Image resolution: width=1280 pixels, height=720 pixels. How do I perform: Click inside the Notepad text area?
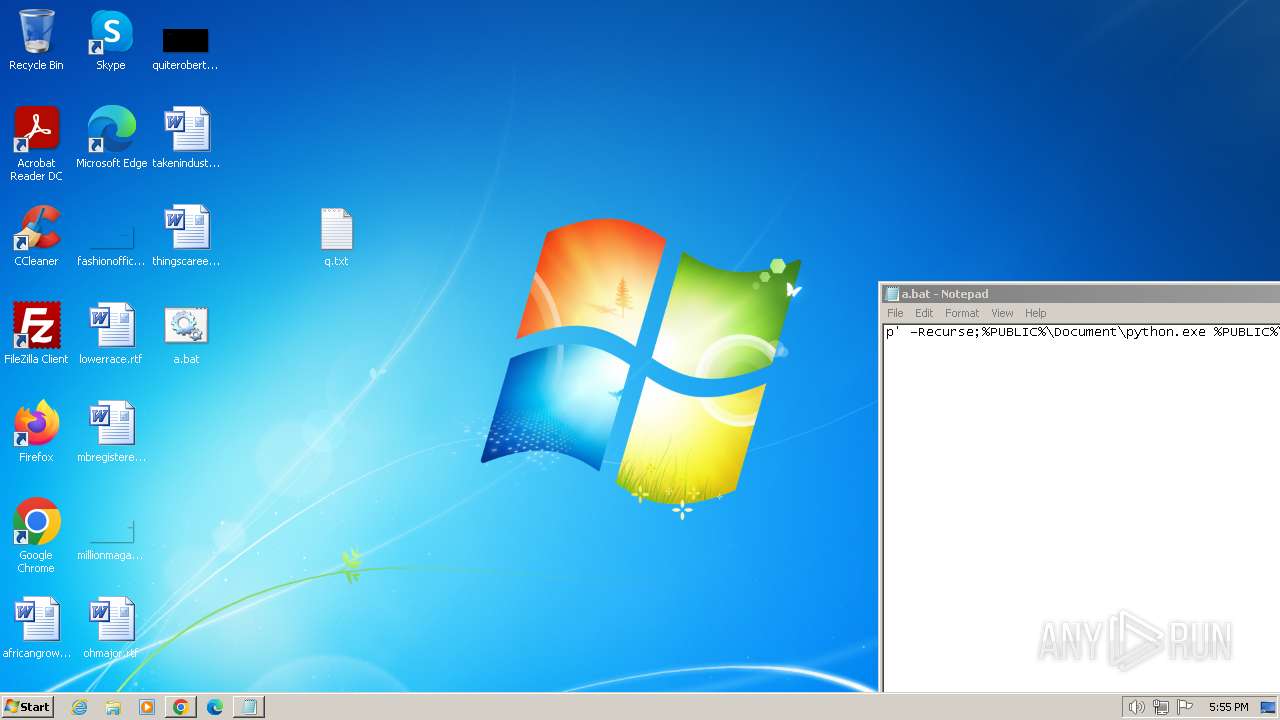point(1081,507)
